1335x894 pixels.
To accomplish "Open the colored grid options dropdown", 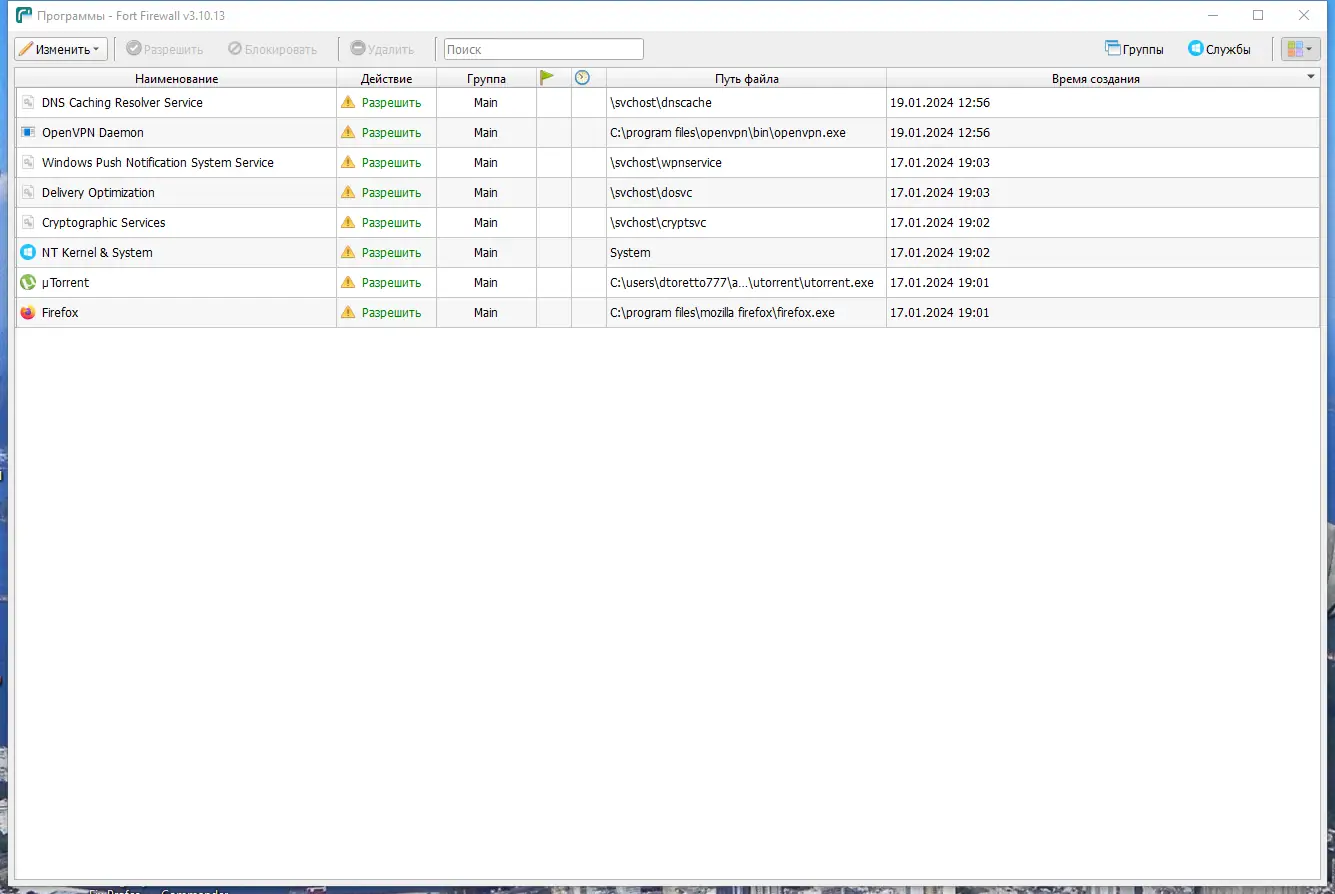I will click(1300, 49).
